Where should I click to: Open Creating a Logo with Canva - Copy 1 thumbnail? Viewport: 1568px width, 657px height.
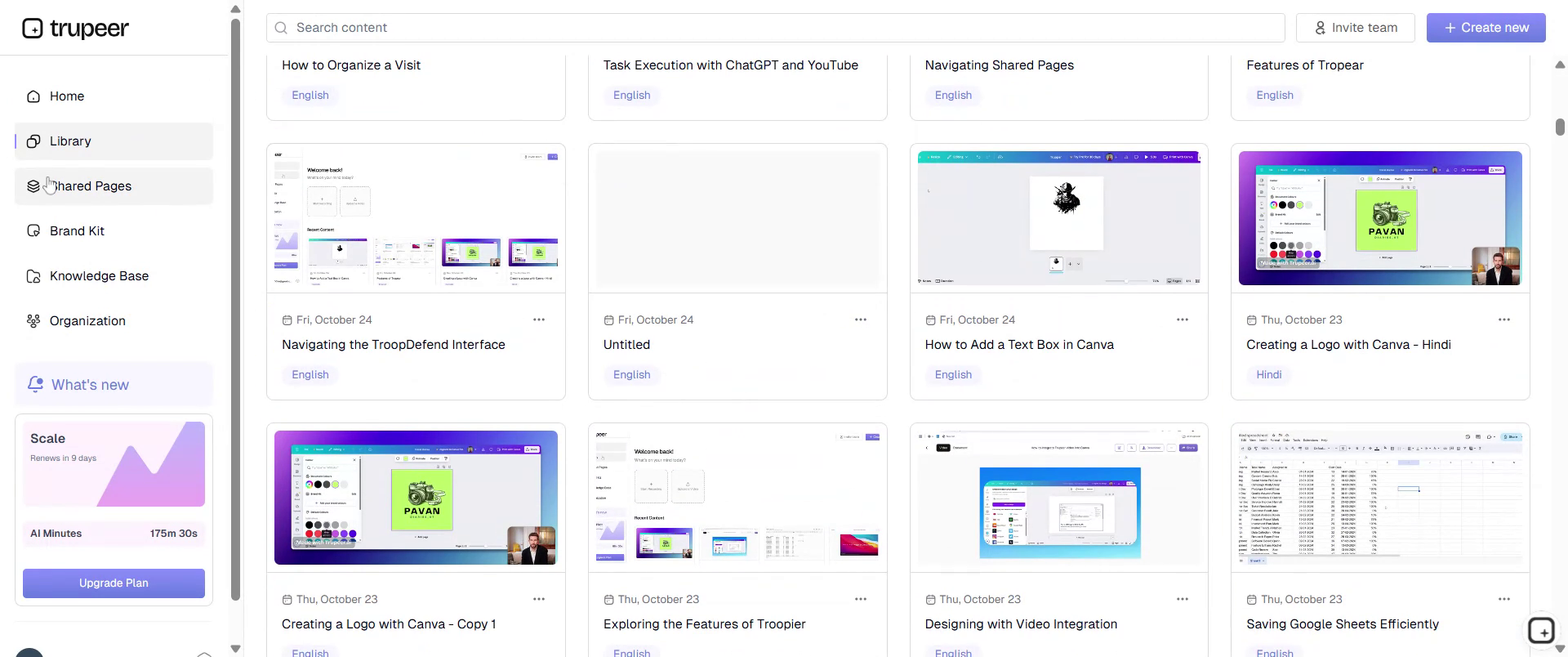(416, 498)
